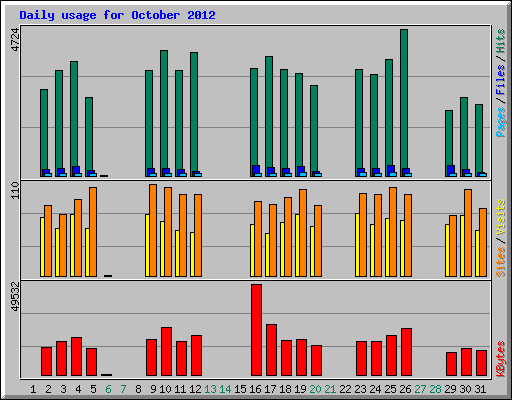This screenshot has width=512, height=400.
Task: Click green weekend day label '14'
Action: (225, 389)
